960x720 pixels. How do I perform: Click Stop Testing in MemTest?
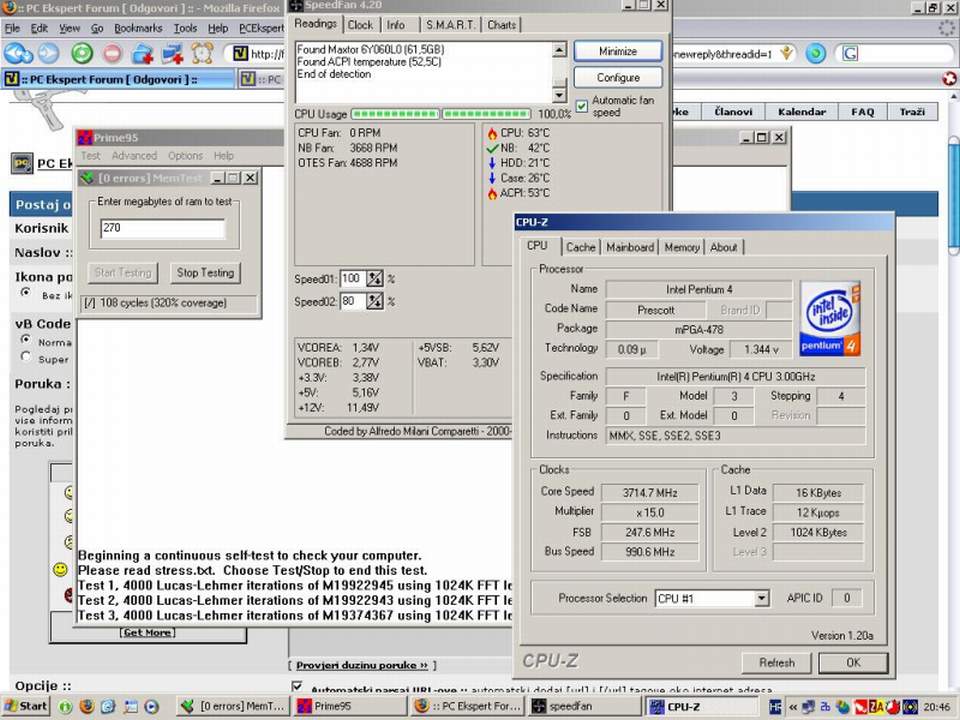(205, 272)
